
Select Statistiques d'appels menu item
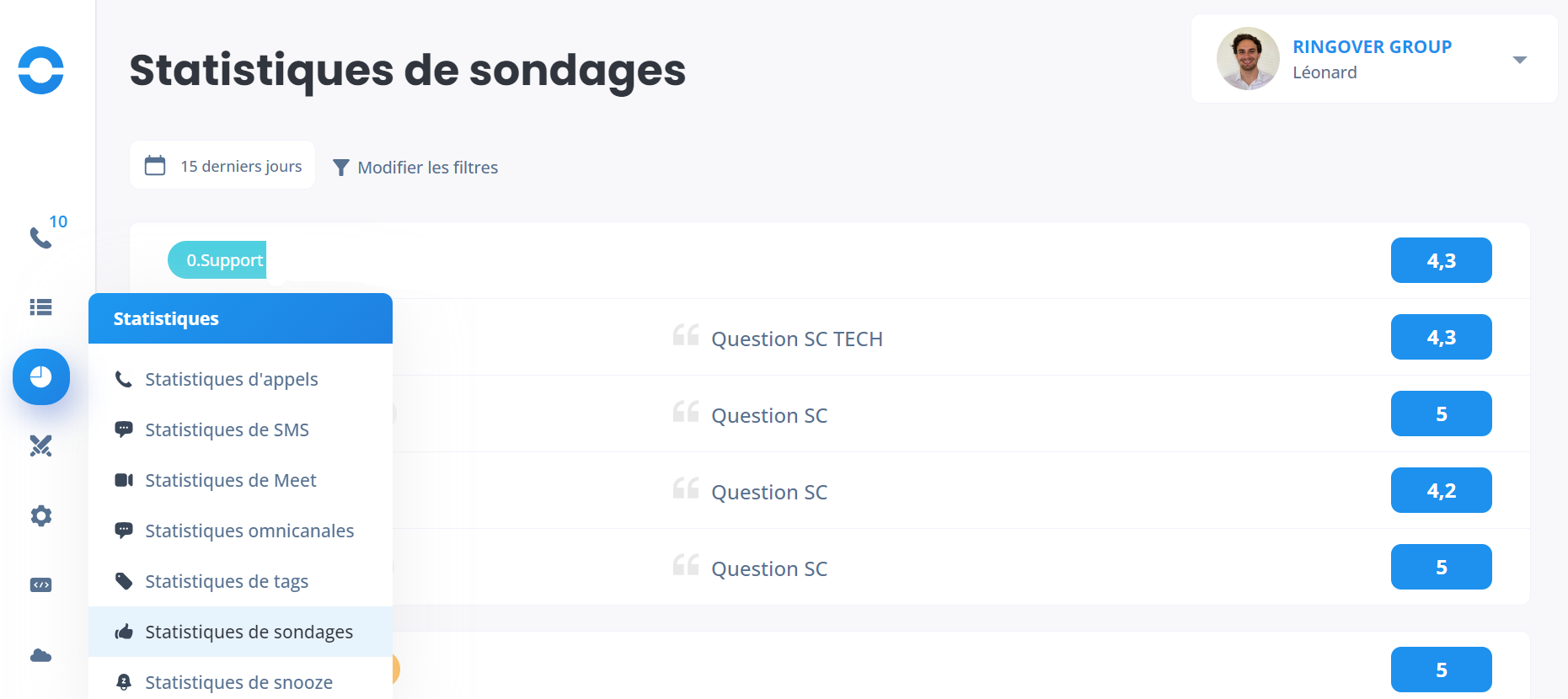(x=240, y=379)
